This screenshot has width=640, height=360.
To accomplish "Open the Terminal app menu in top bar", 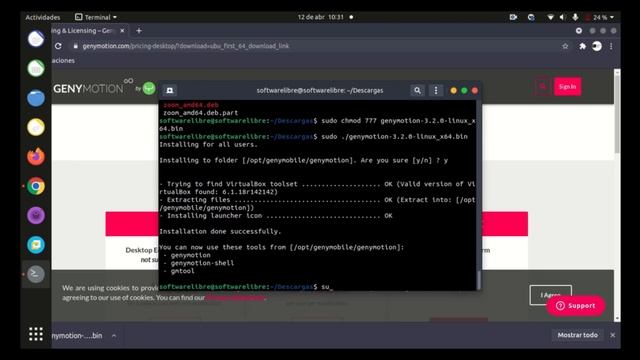I will (x=96, y=17).
